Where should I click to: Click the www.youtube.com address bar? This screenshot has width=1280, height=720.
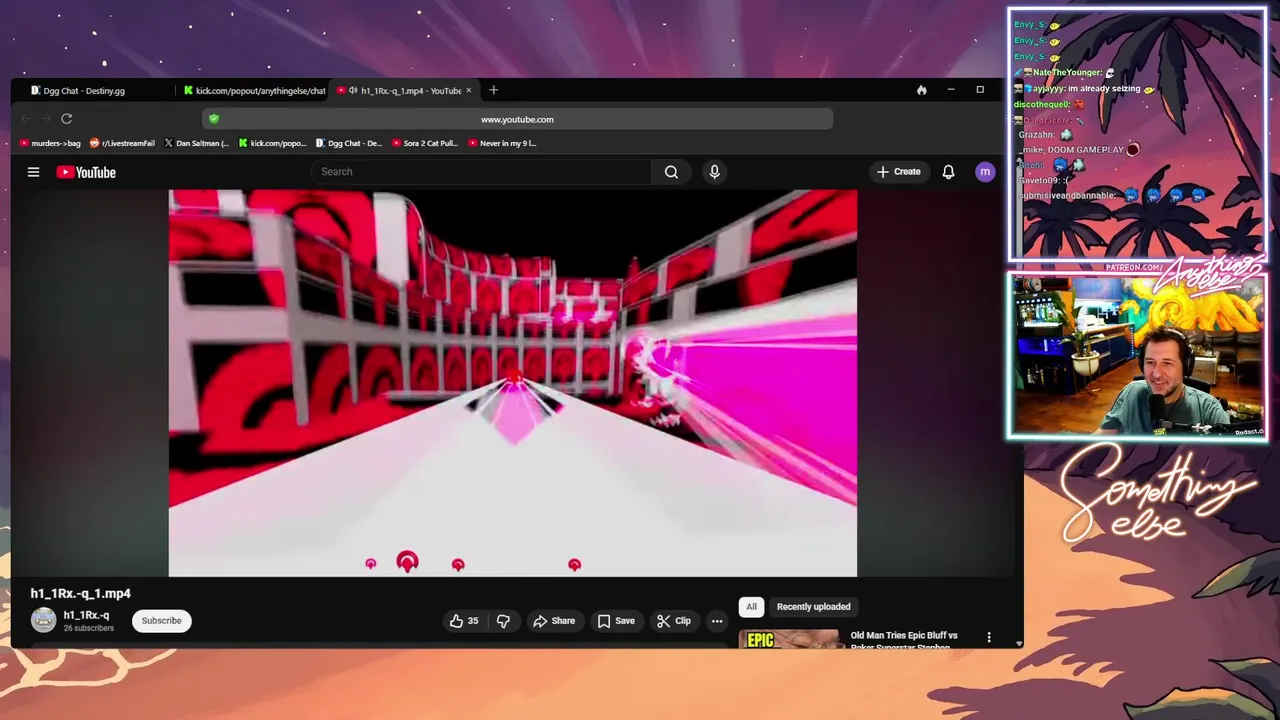[x=517, y=119]
